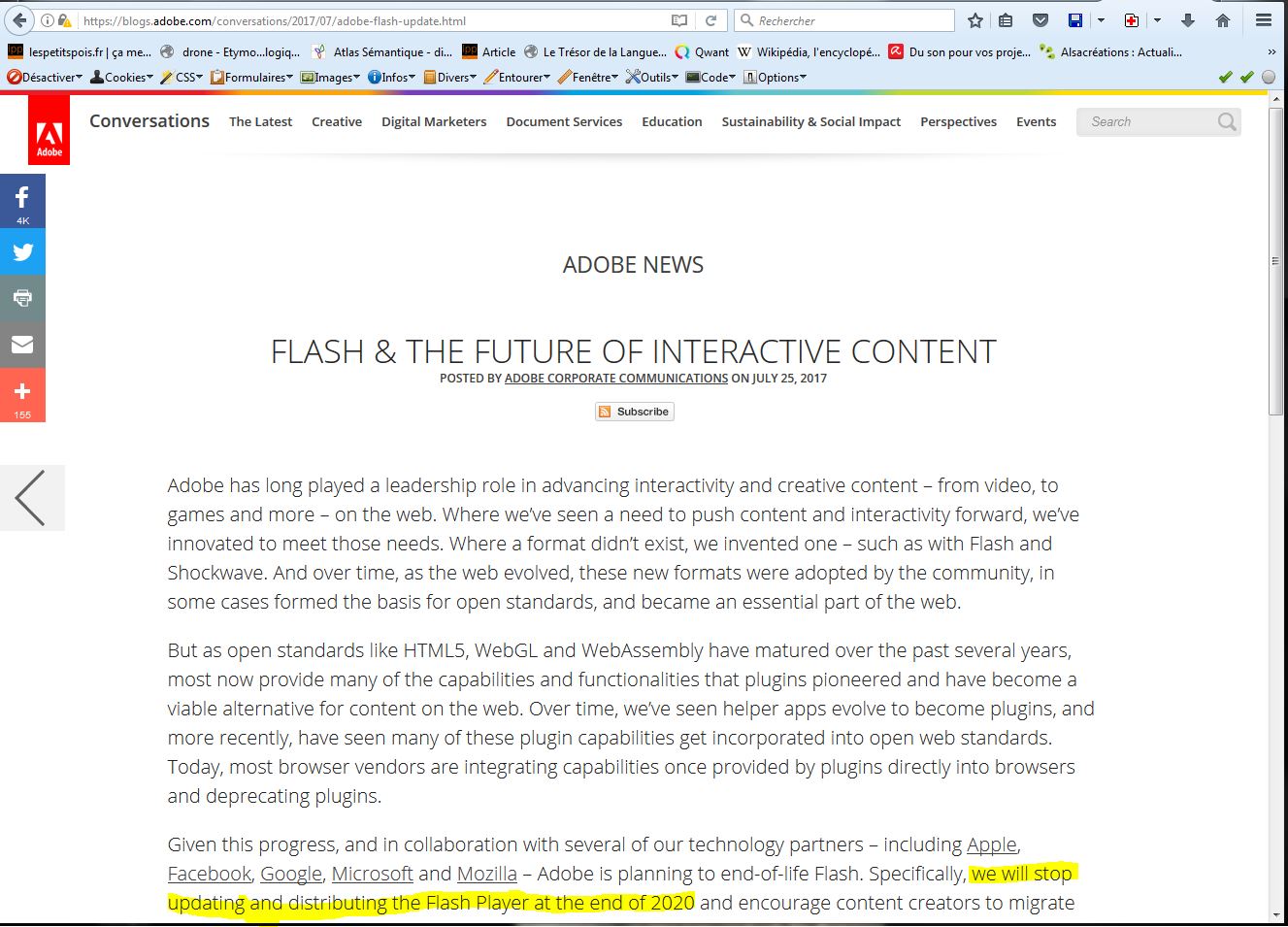Follow the Mozilla link in the article

click(487, 874)
